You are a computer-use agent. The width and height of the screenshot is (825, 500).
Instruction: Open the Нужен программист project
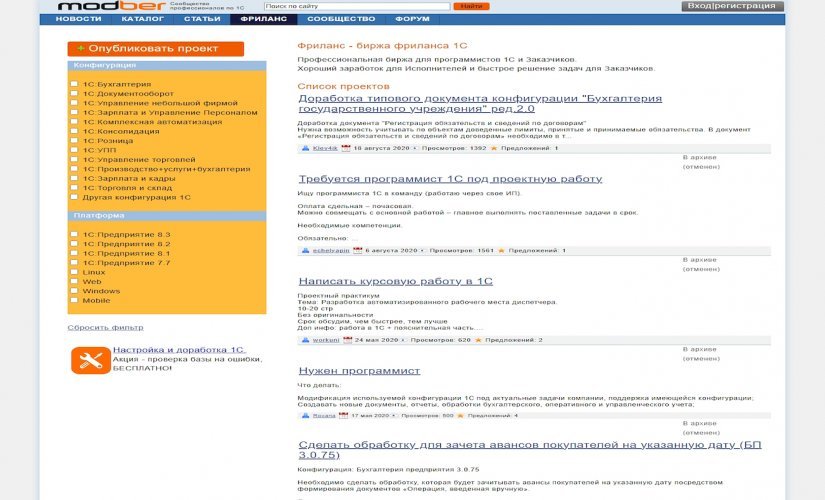[359, 371]
